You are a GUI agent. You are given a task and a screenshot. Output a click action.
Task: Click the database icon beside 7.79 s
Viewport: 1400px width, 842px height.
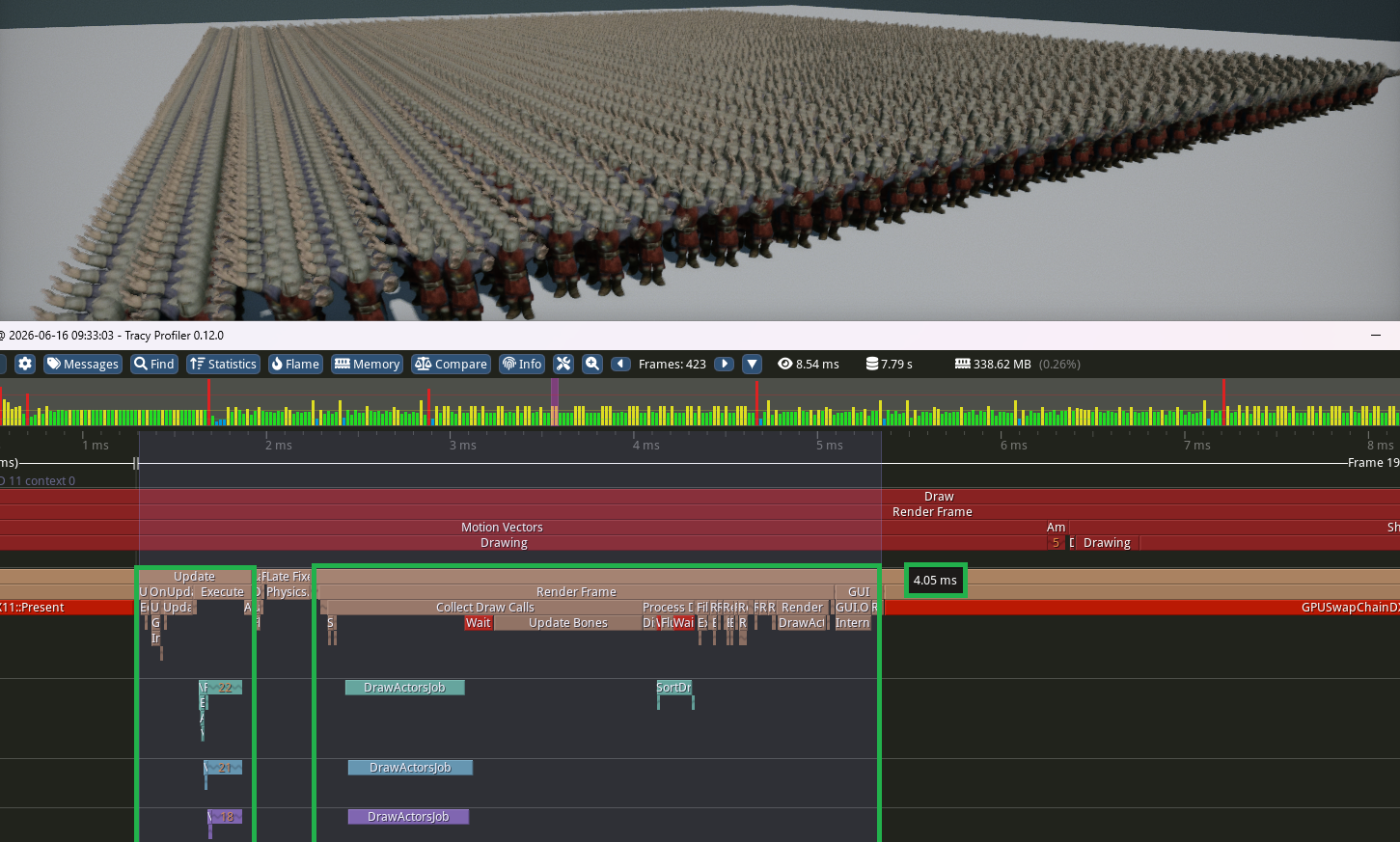pos(872,364)
